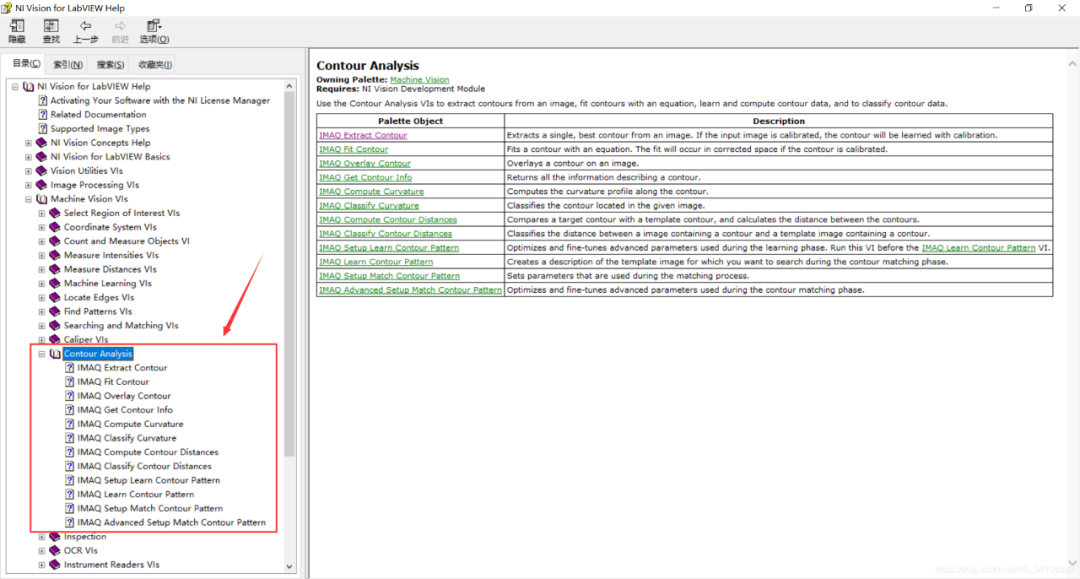Image resolution: width=1080 pixels, height=579 pixels.
Task: Click the Measure Intensities VIs book icon
Action: coord(55,255)
